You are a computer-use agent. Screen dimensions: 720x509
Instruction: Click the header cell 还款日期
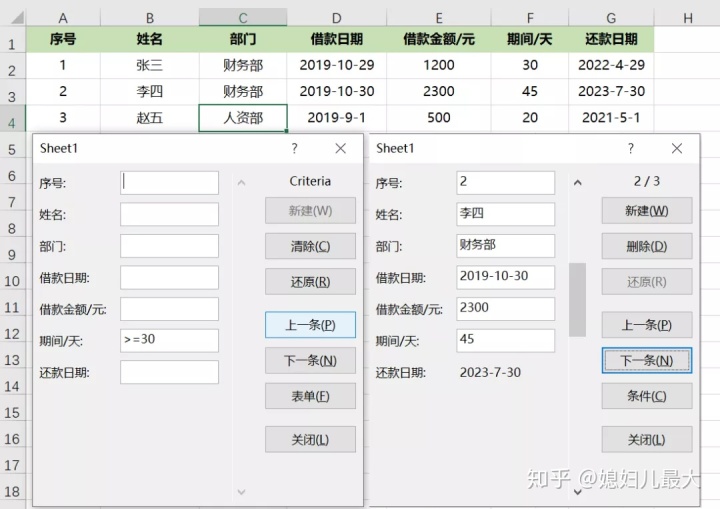coord(611,39)
